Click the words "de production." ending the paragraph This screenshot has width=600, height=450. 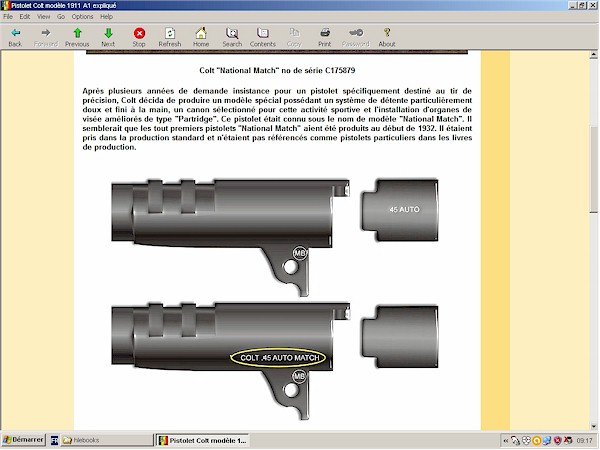(x=109, y=147)
